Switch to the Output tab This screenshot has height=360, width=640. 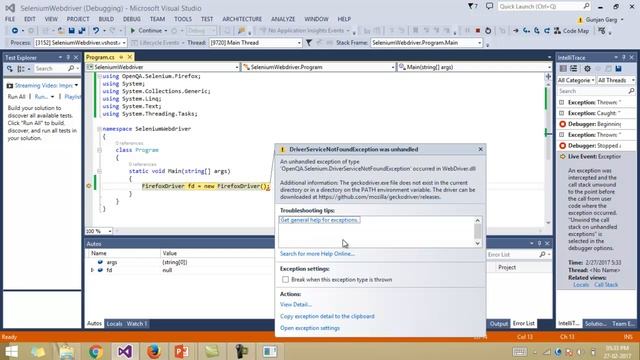tap(499, 324)
